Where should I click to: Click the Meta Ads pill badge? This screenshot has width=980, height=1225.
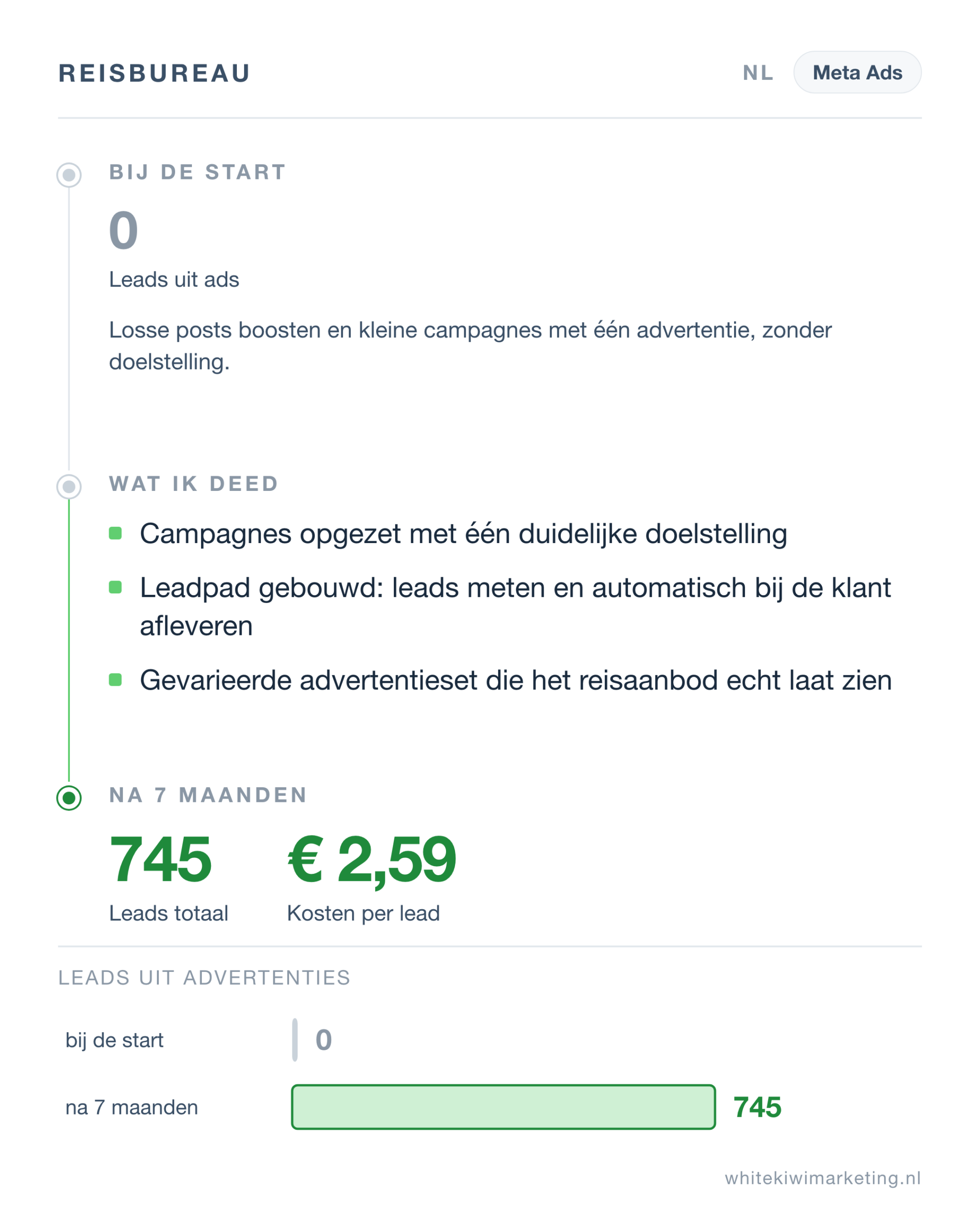(x=857, y=72)
